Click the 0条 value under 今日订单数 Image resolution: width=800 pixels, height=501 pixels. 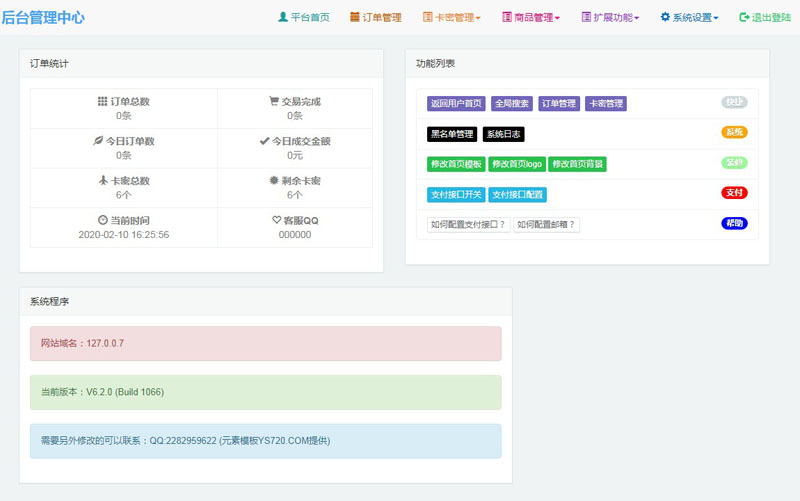(x=123, y=155)
